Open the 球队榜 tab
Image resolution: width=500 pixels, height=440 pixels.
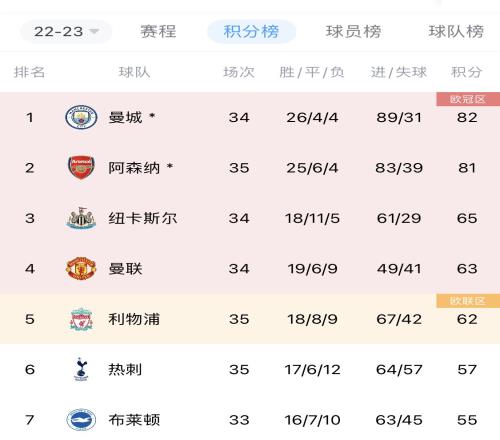point(456,32)
